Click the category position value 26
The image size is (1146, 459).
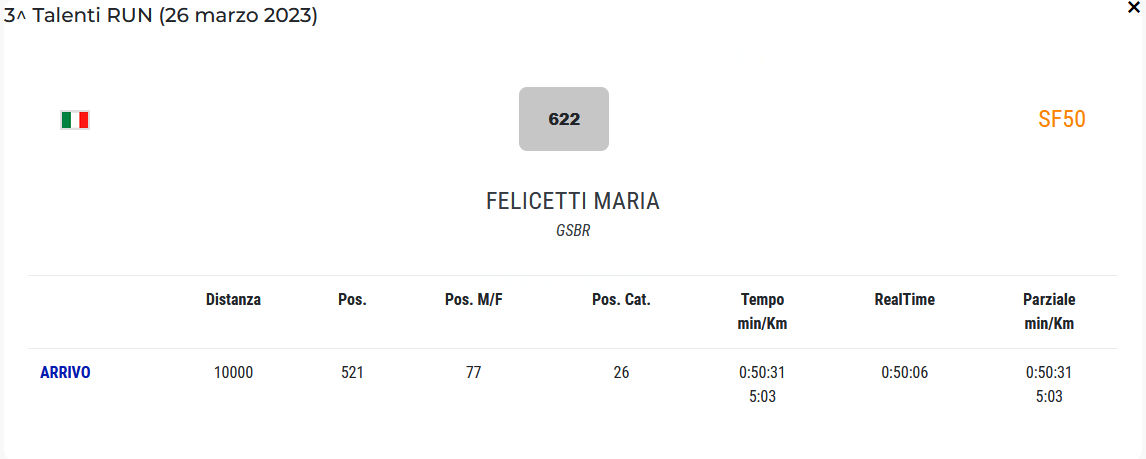(621, 372)
